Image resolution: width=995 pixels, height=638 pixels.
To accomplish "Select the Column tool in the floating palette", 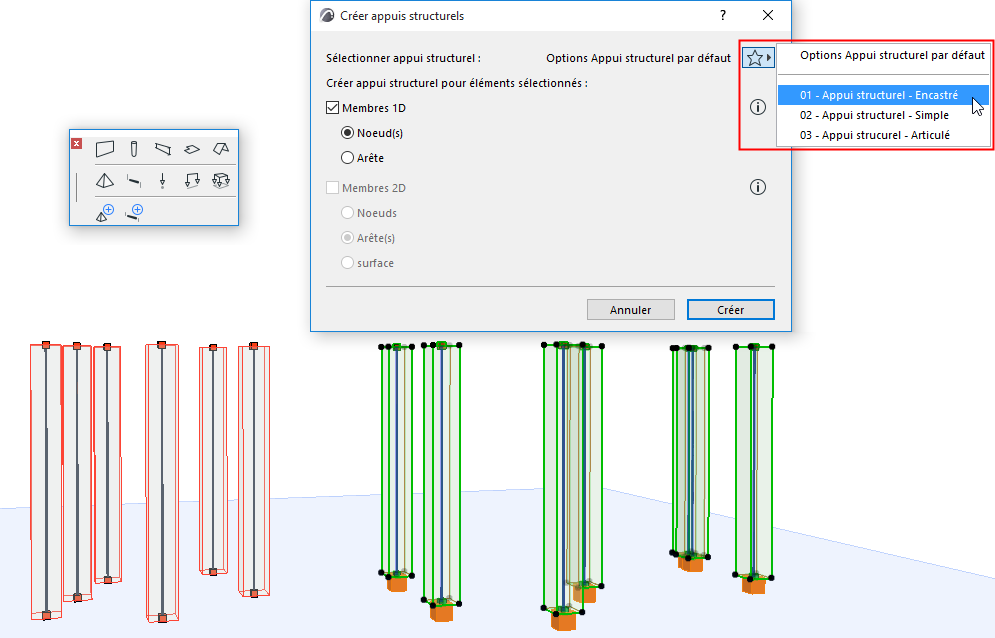I will [x=134, y=149].
